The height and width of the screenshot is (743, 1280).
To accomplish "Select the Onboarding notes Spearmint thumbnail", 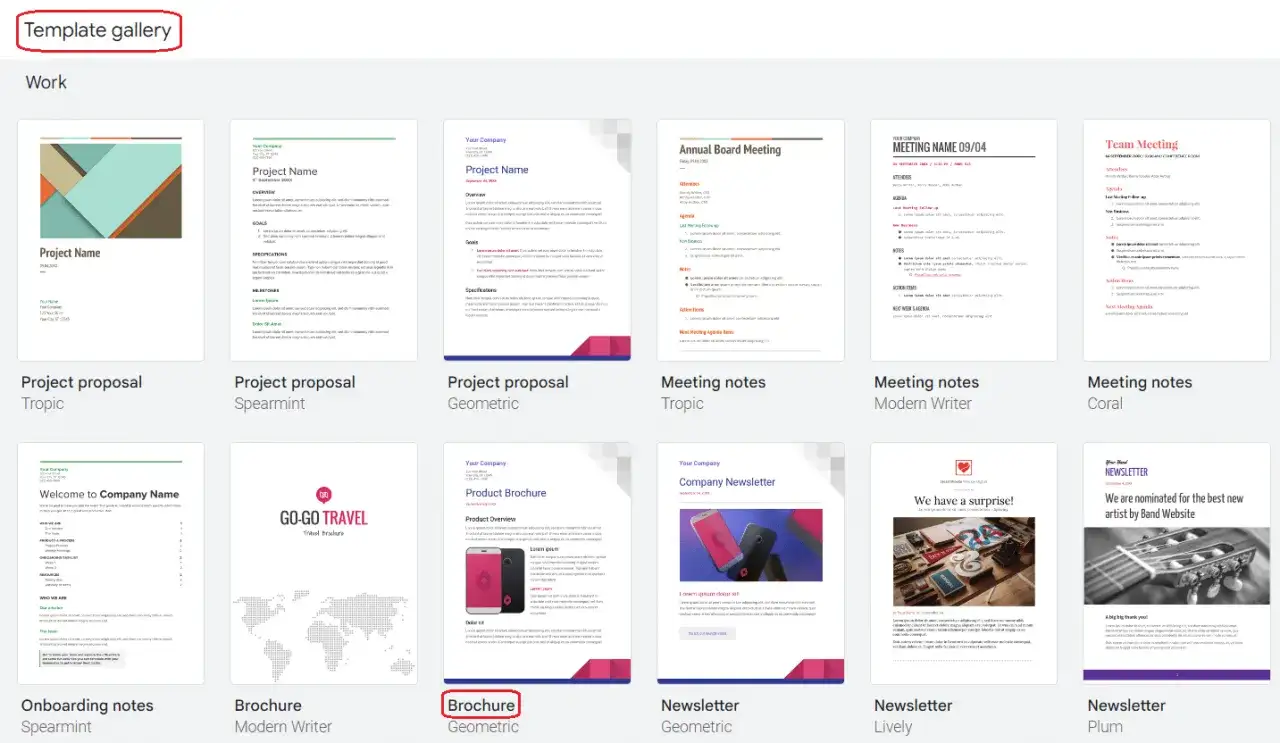I will point(110,563).
